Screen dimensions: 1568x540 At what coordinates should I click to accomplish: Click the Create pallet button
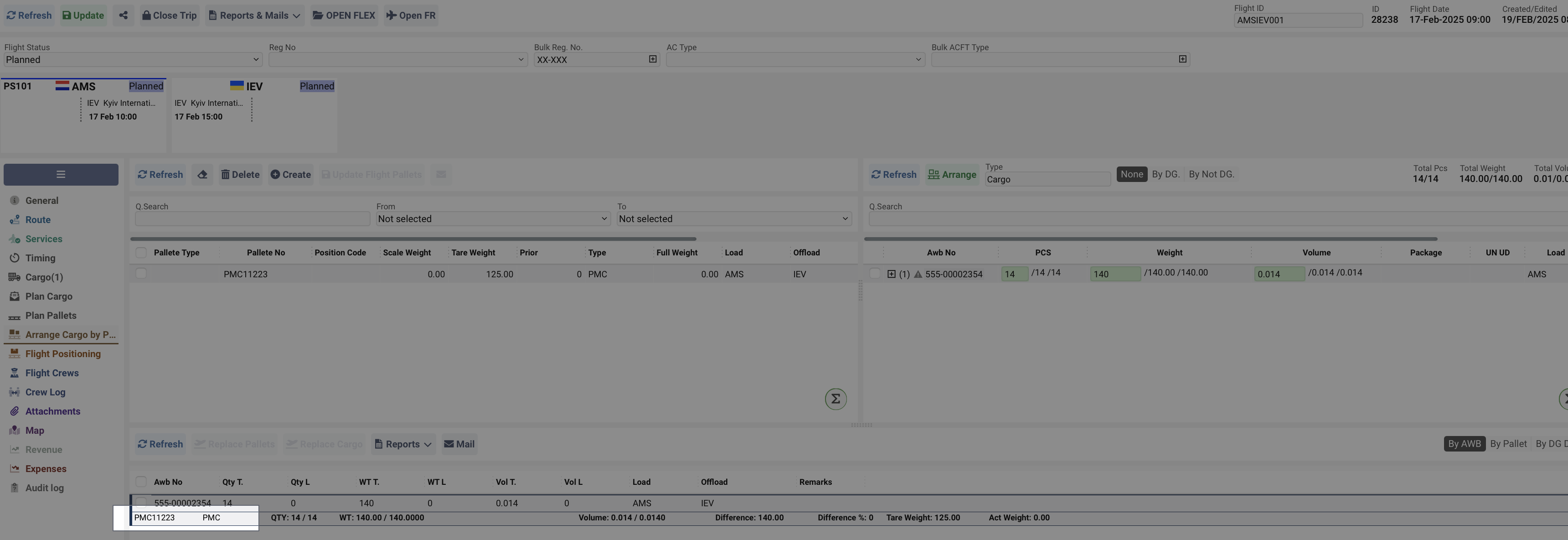(x=290, y=175)
